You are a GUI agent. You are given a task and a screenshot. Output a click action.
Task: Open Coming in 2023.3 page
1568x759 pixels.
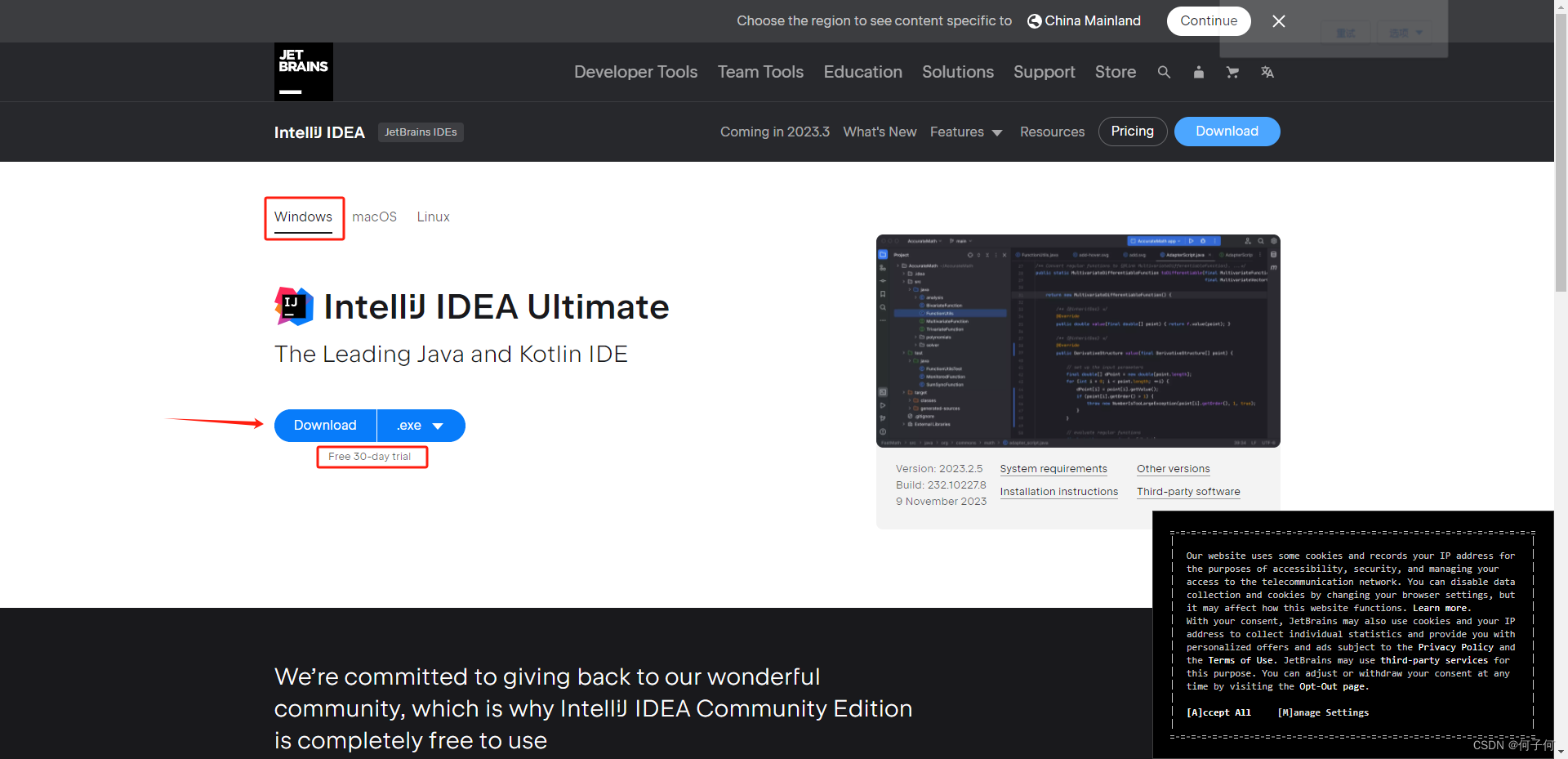point(775,132)
